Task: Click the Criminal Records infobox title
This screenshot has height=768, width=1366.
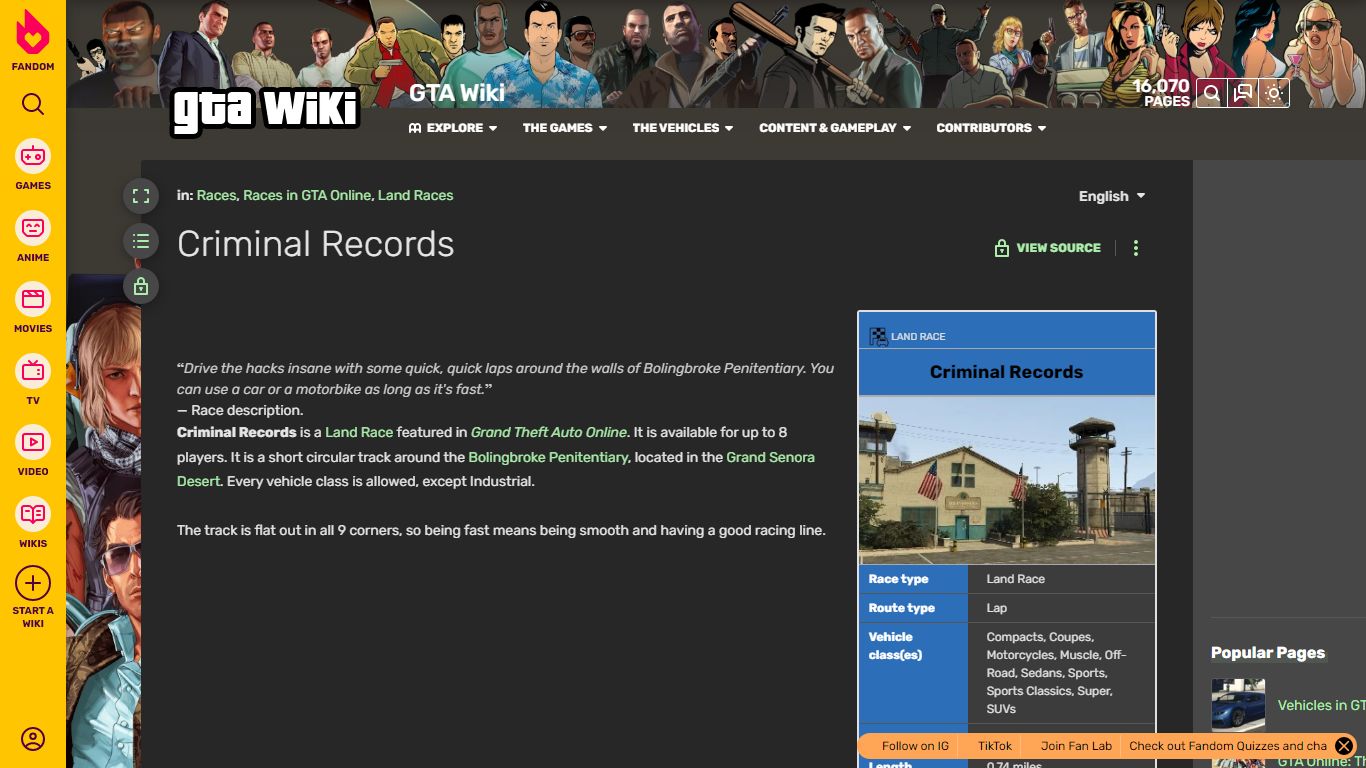Action: [x=1007, y=372]
